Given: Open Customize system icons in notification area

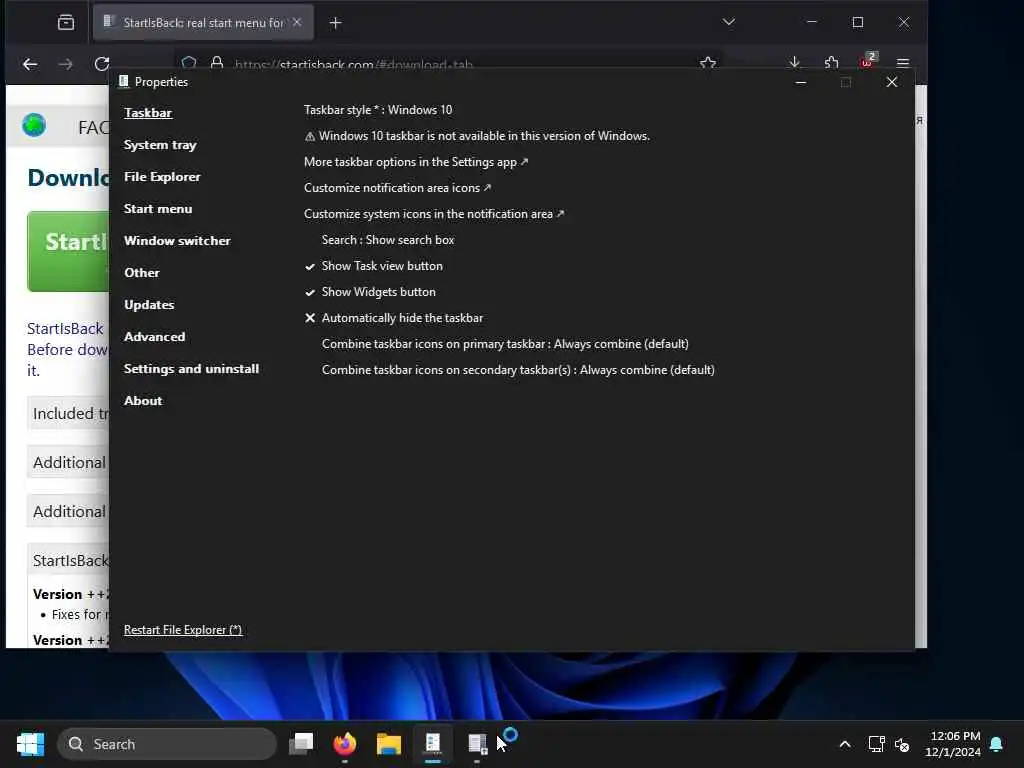Looking at the screenshot, I should coord(434,214).
